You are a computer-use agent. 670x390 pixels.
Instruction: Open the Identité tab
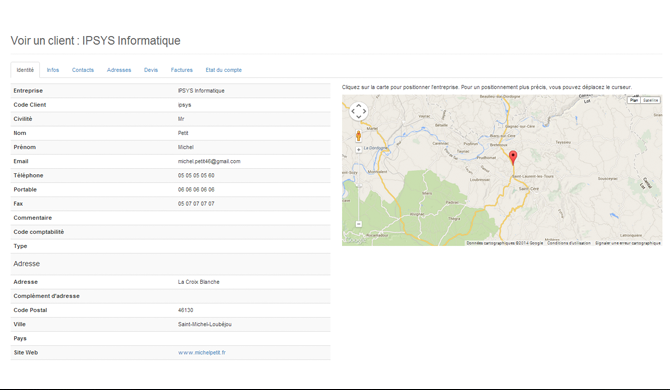pyautogui.click(x=25, y=70)
